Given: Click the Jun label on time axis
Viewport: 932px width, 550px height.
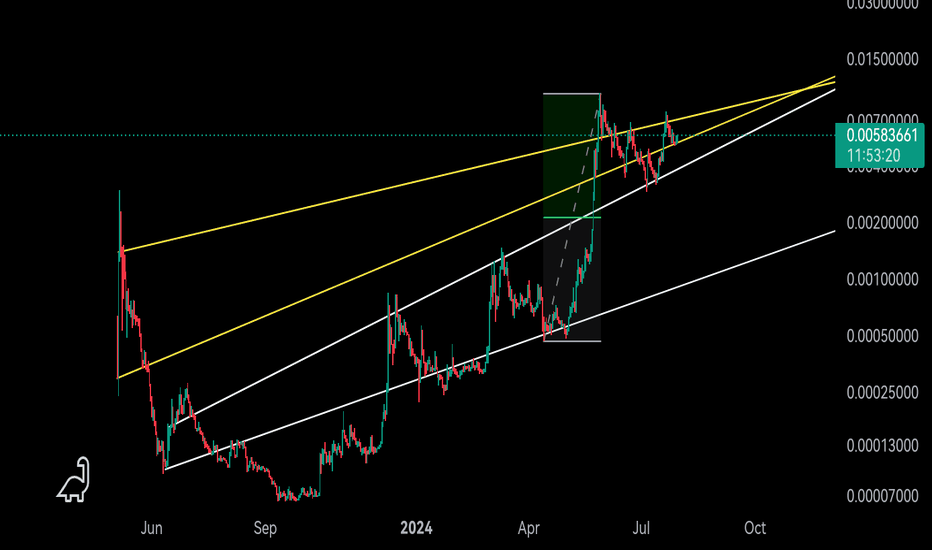Looking at the screenshot, I should (152, 528).
